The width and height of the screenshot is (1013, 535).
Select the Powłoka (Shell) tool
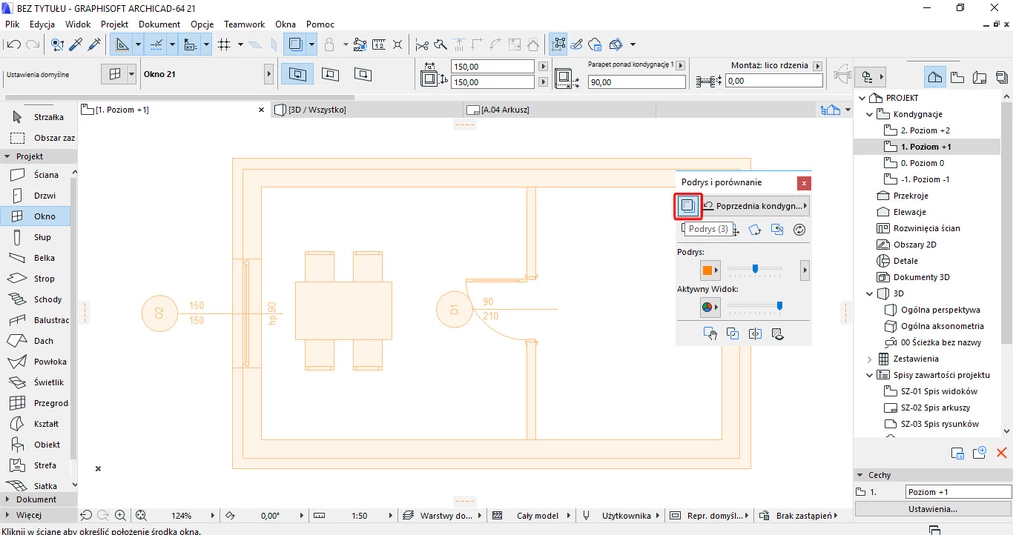click(36, 361)
